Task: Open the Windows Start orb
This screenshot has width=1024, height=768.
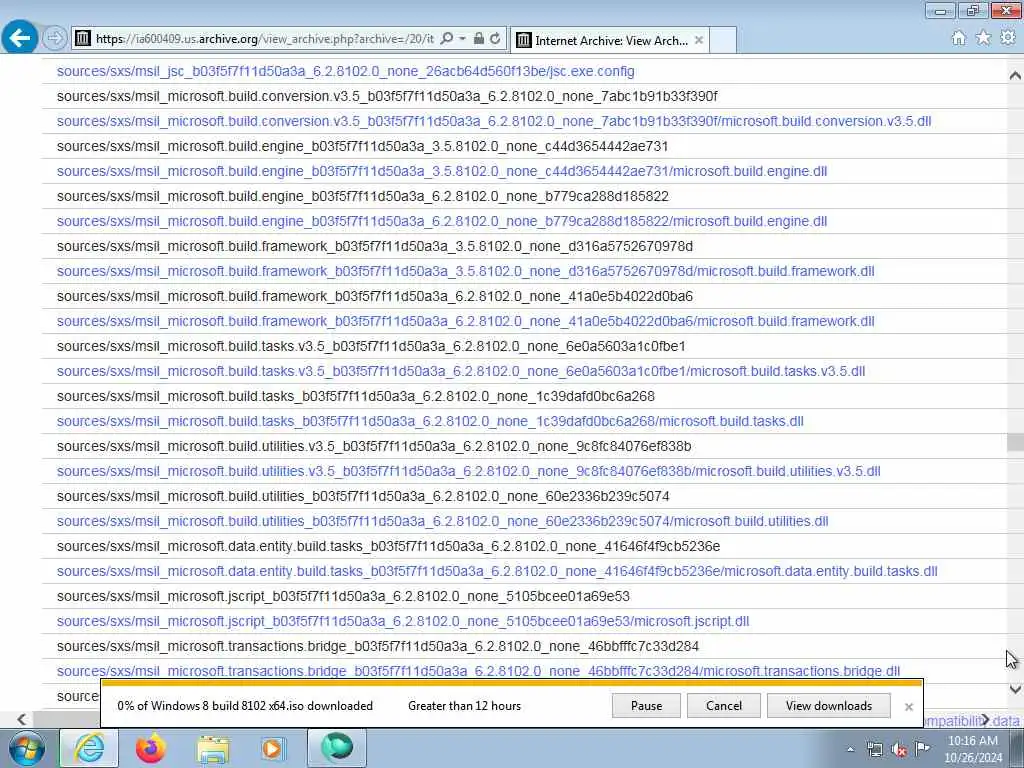Action: point(26,748)
